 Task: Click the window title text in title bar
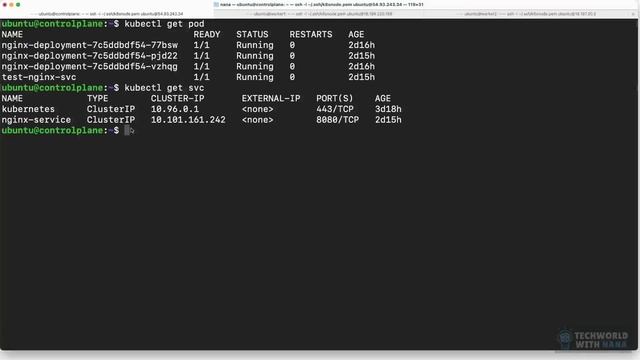(x=322, y=4)
